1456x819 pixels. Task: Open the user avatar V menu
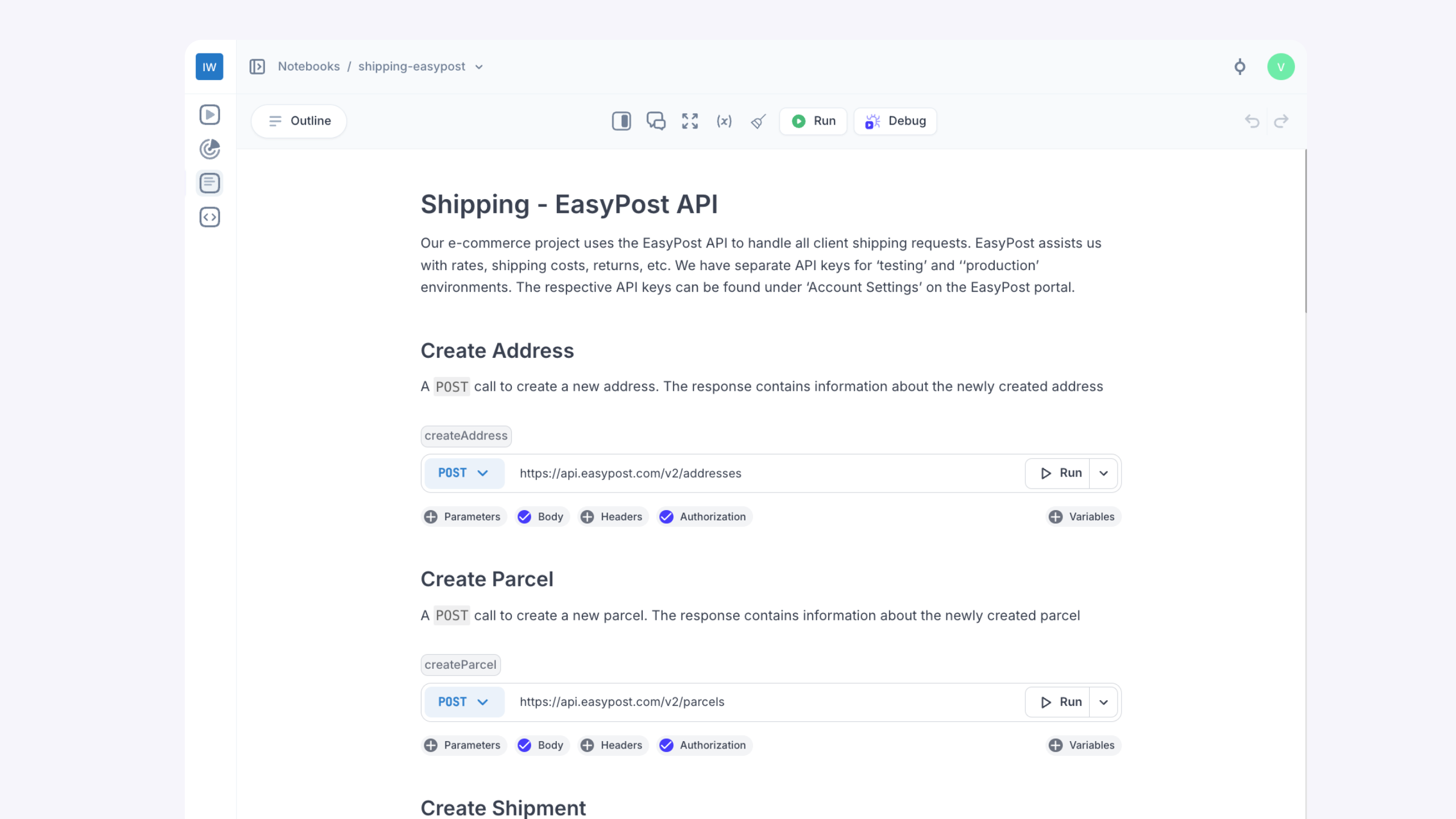(x=1281, y=67)
